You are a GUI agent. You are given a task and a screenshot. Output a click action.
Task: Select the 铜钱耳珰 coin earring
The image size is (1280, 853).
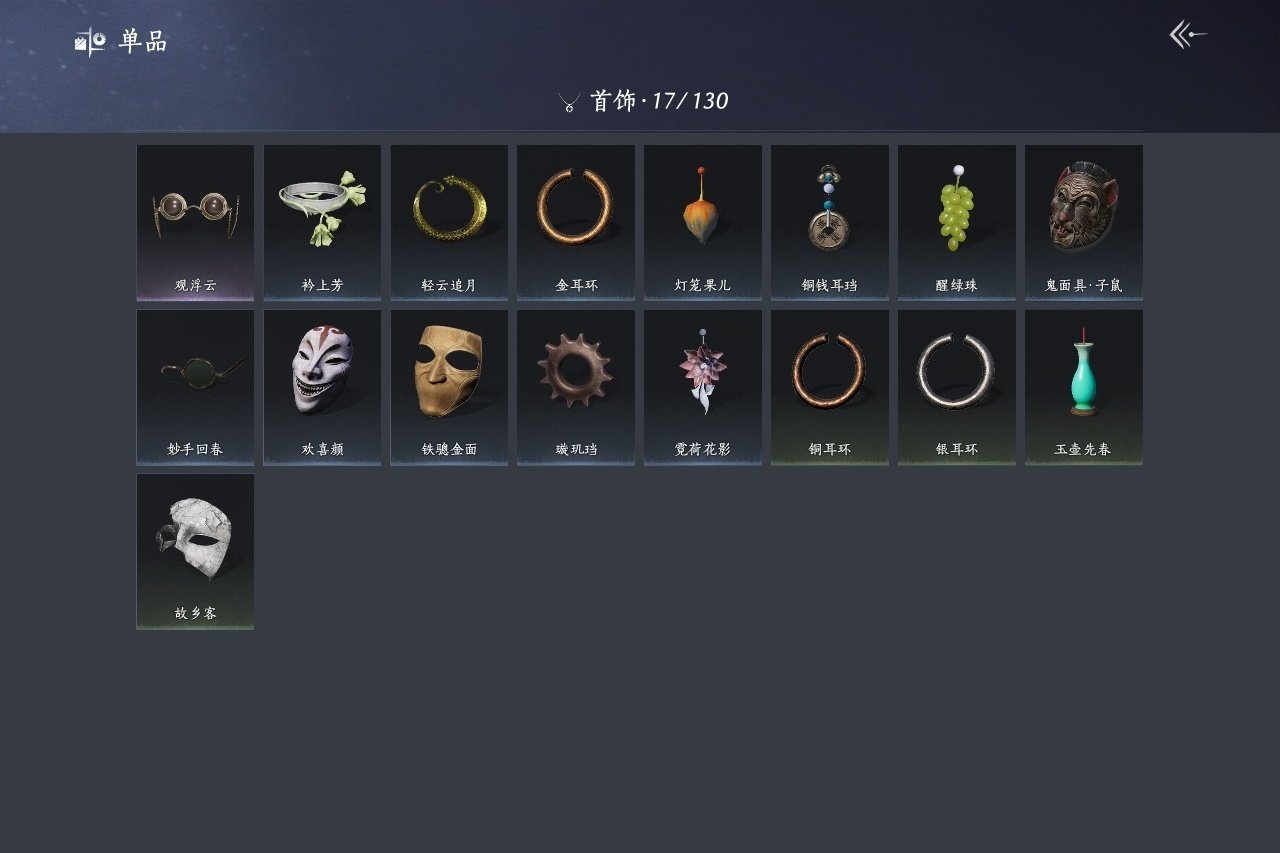[x=830, y=222]
